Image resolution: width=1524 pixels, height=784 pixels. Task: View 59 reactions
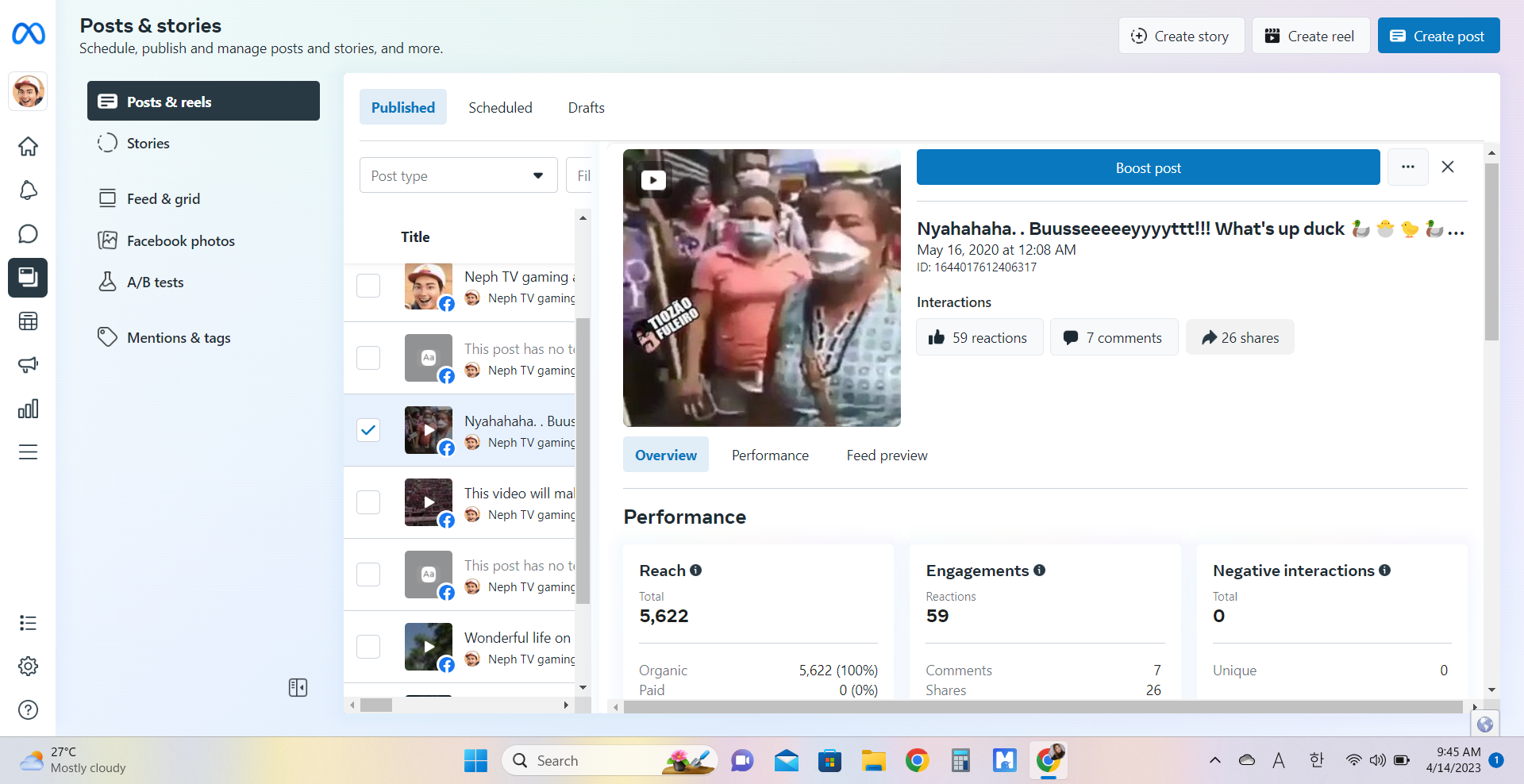[979, 337]
